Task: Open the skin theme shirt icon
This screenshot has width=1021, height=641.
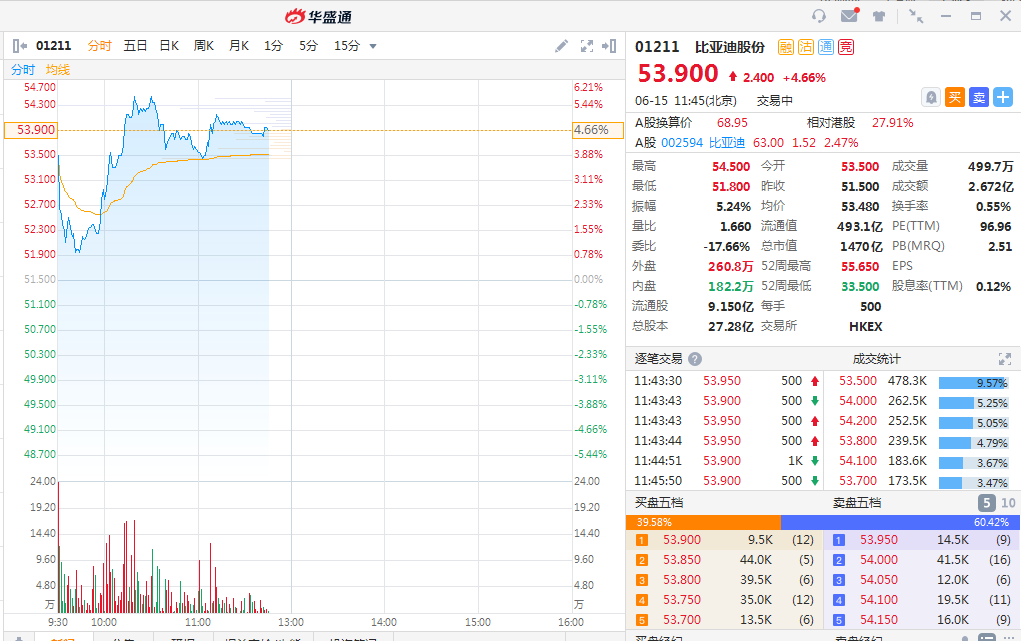Action: [x=879, y=16]
